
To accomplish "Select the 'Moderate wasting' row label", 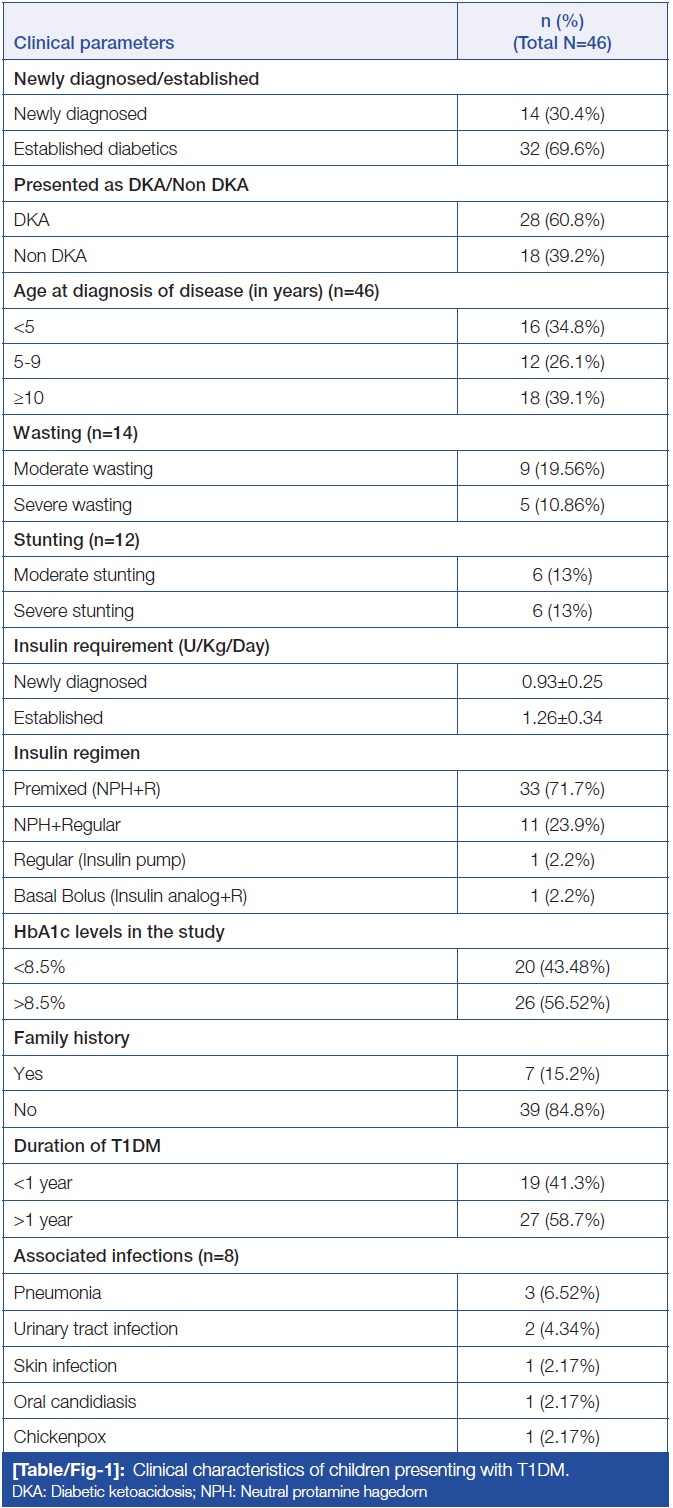I will [83, 469].
